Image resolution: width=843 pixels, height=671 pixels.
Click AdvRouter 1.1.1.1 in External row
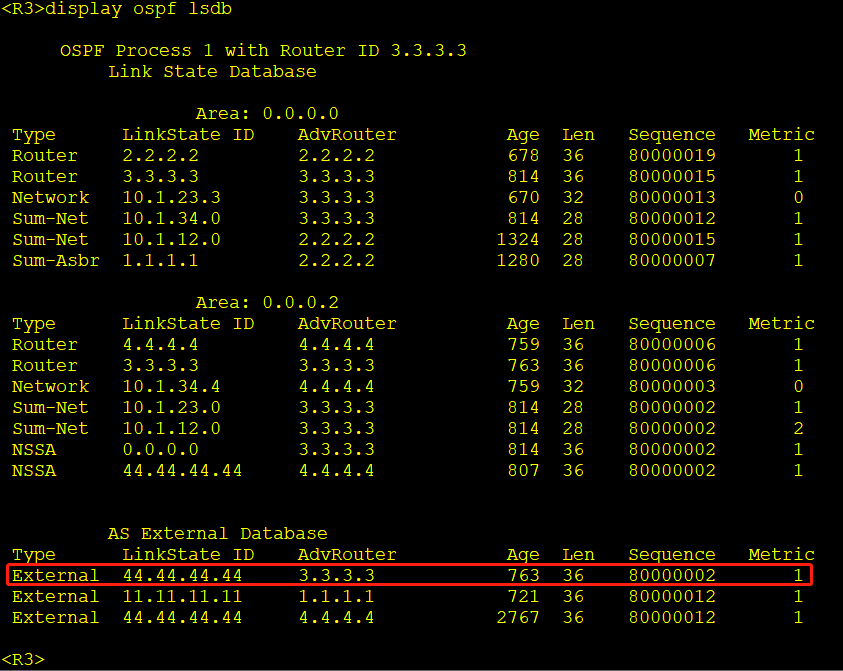click(x=337, y=596)
